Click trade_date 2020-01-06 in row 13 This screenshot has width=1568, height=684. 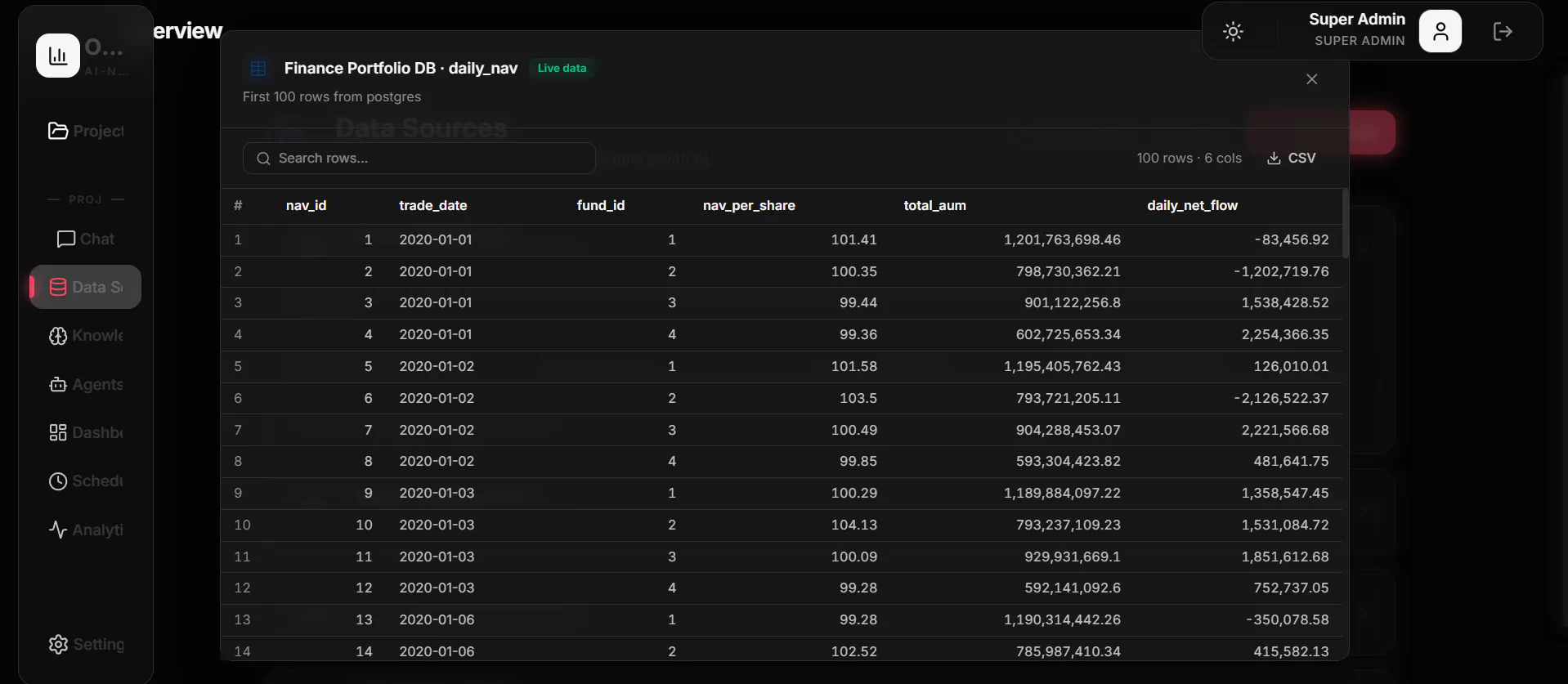point(437,620)
